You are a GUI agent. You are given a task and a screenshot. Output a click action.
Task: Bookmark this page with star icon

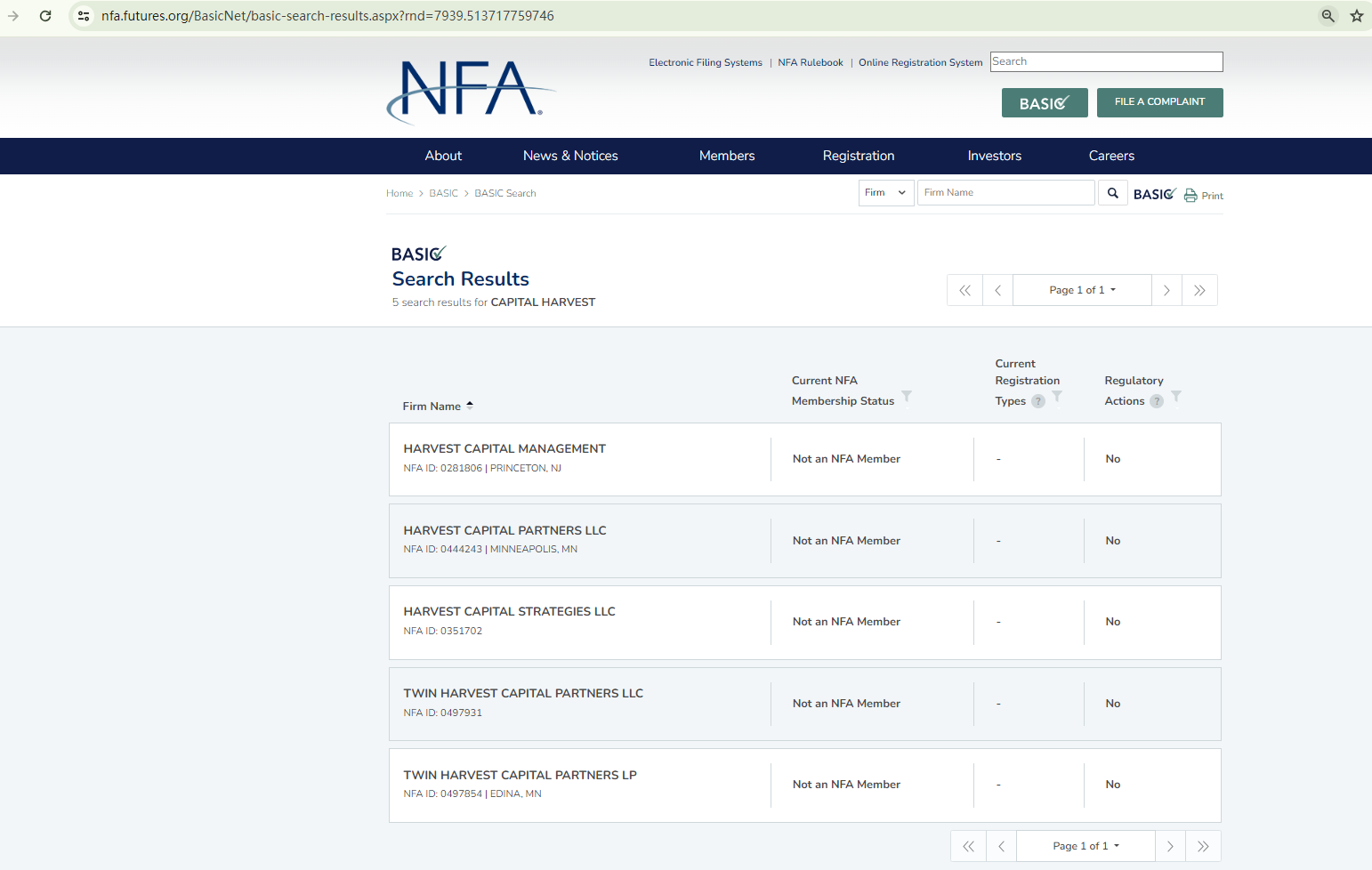coord(1357,16)
